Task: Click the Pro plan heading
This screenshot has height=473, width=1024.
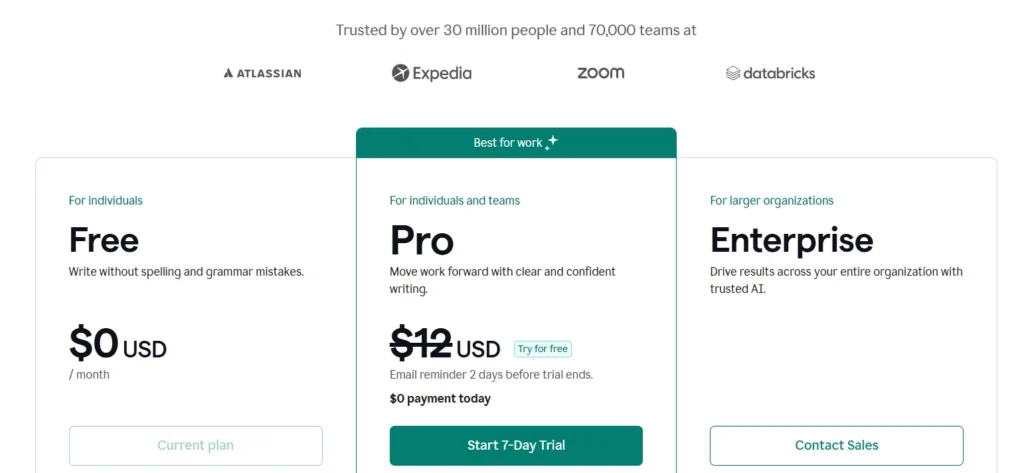Action: [x=422, y=240]
